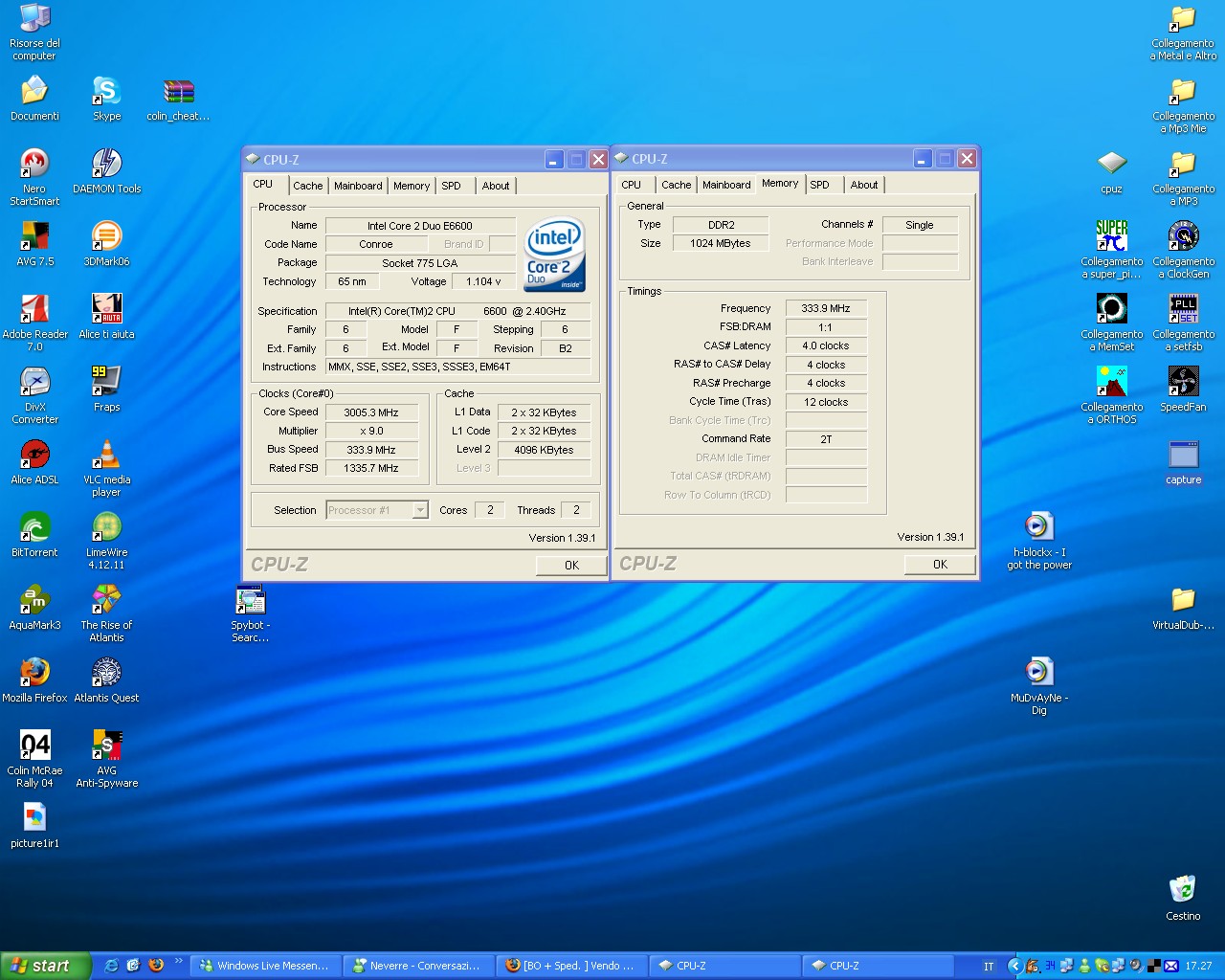Select Memory tab in left CPU-Z window
The height and width of the screenshot is (980, 1225).
pyautogui.click(x=412, y=186)
